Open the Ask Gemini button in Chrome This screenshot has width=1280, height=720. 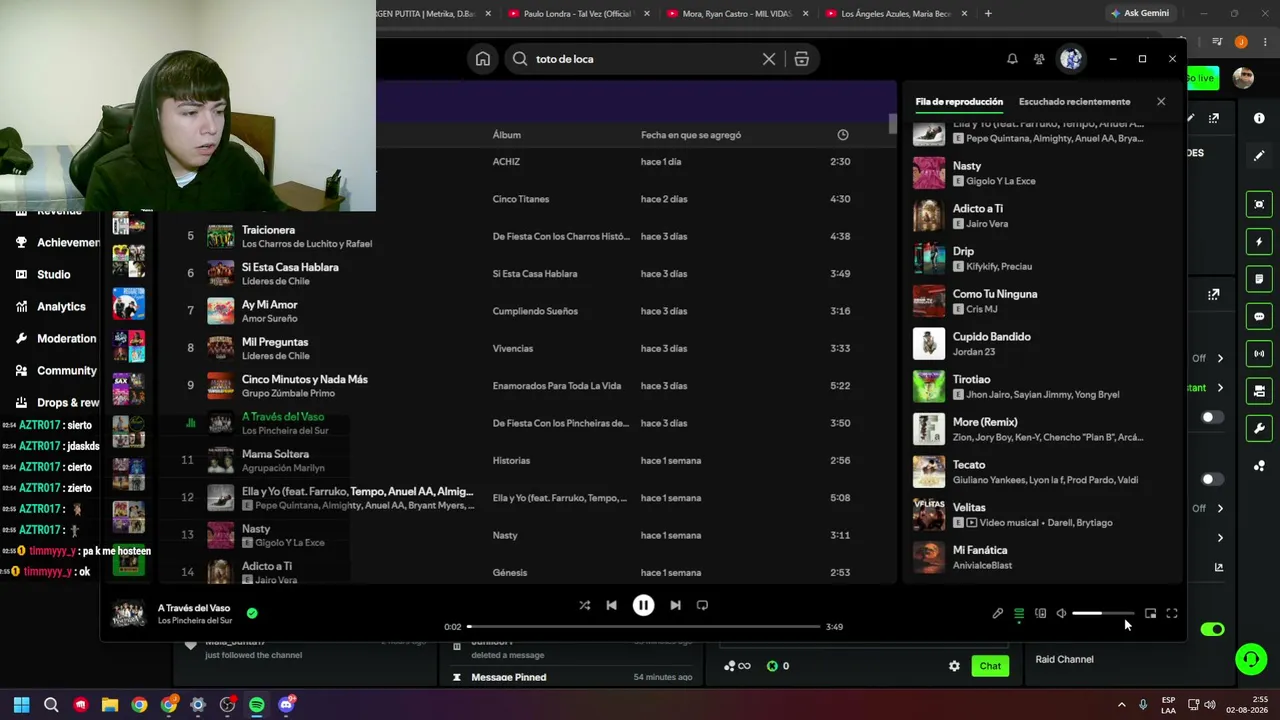(x=1139, y=13)
